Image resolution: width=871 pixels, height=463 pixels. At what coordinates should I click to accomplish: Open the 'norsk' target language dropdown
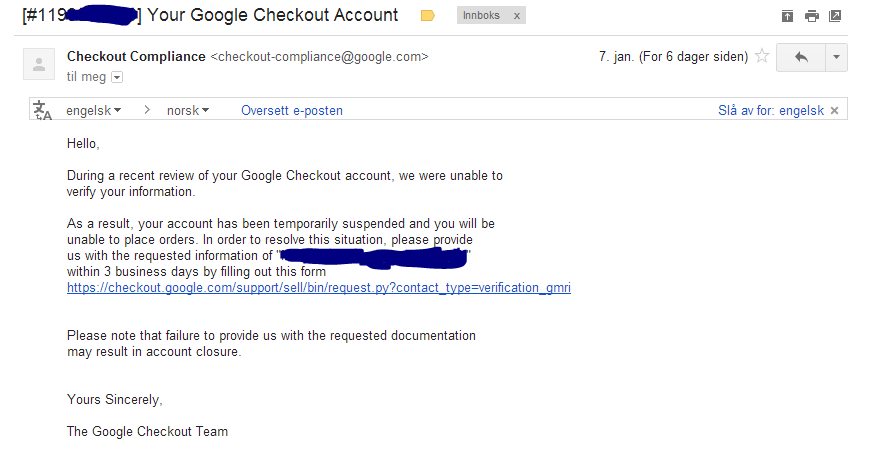tap(188, 110)
